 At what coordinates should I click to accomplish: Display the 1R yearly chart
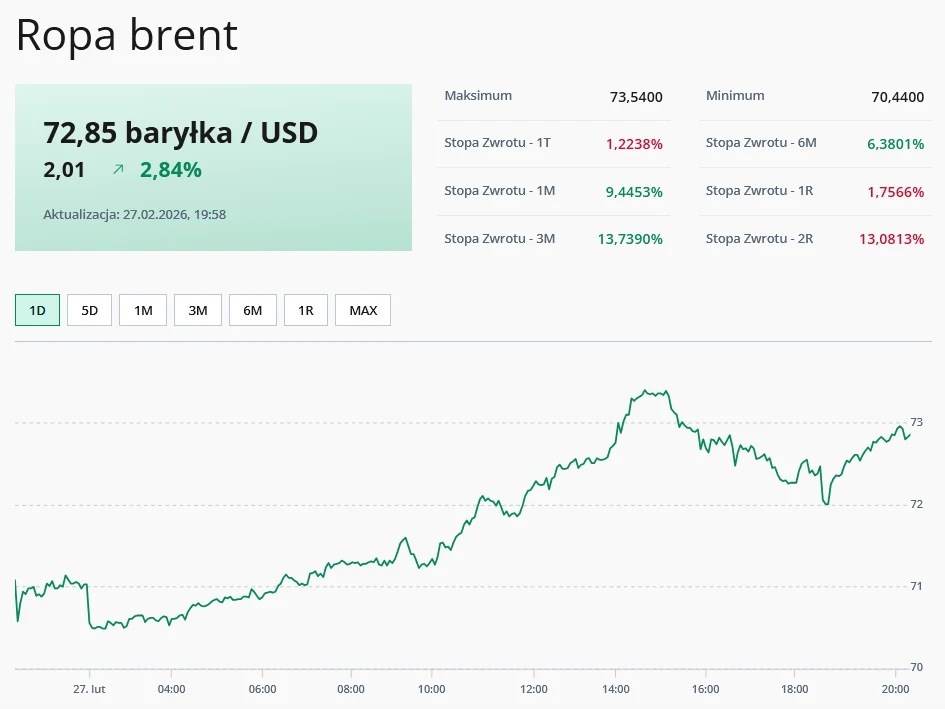[306, 310]
